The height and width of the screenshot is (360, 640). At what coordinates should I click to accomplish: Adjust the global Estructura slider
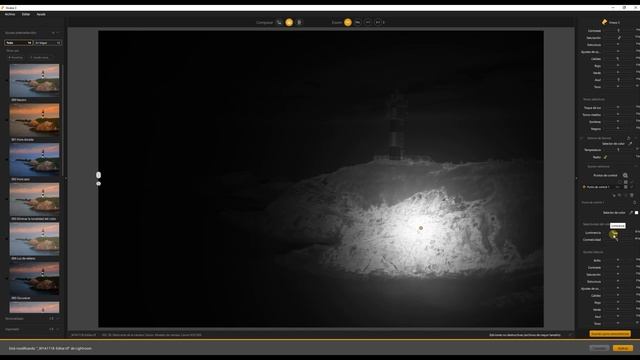(x=618, y=45)
